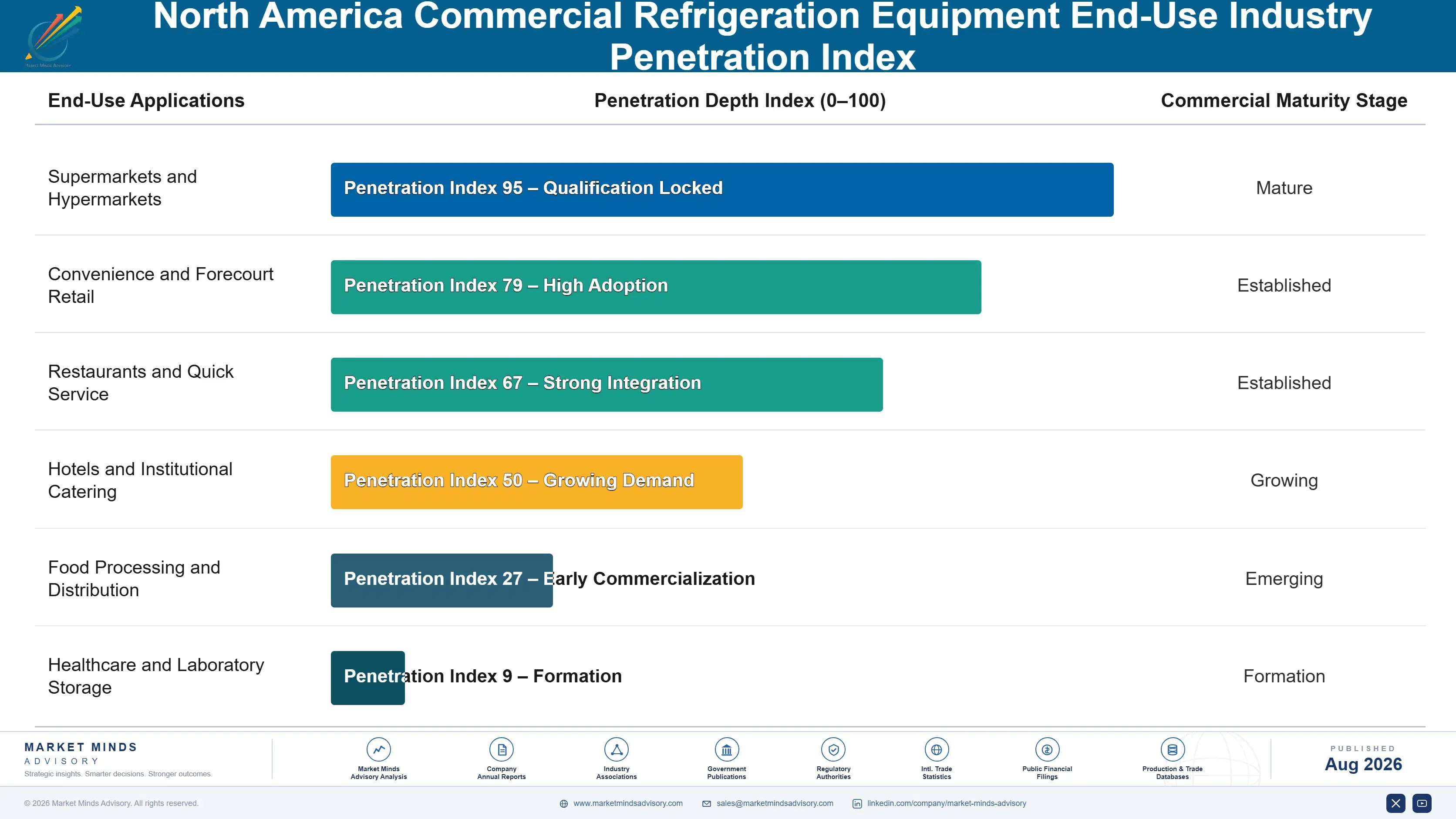The height and width of the screenshot is (819, 1456).
Task: Click the Mature maturity stage value
Action: [x=1284, y=188]
